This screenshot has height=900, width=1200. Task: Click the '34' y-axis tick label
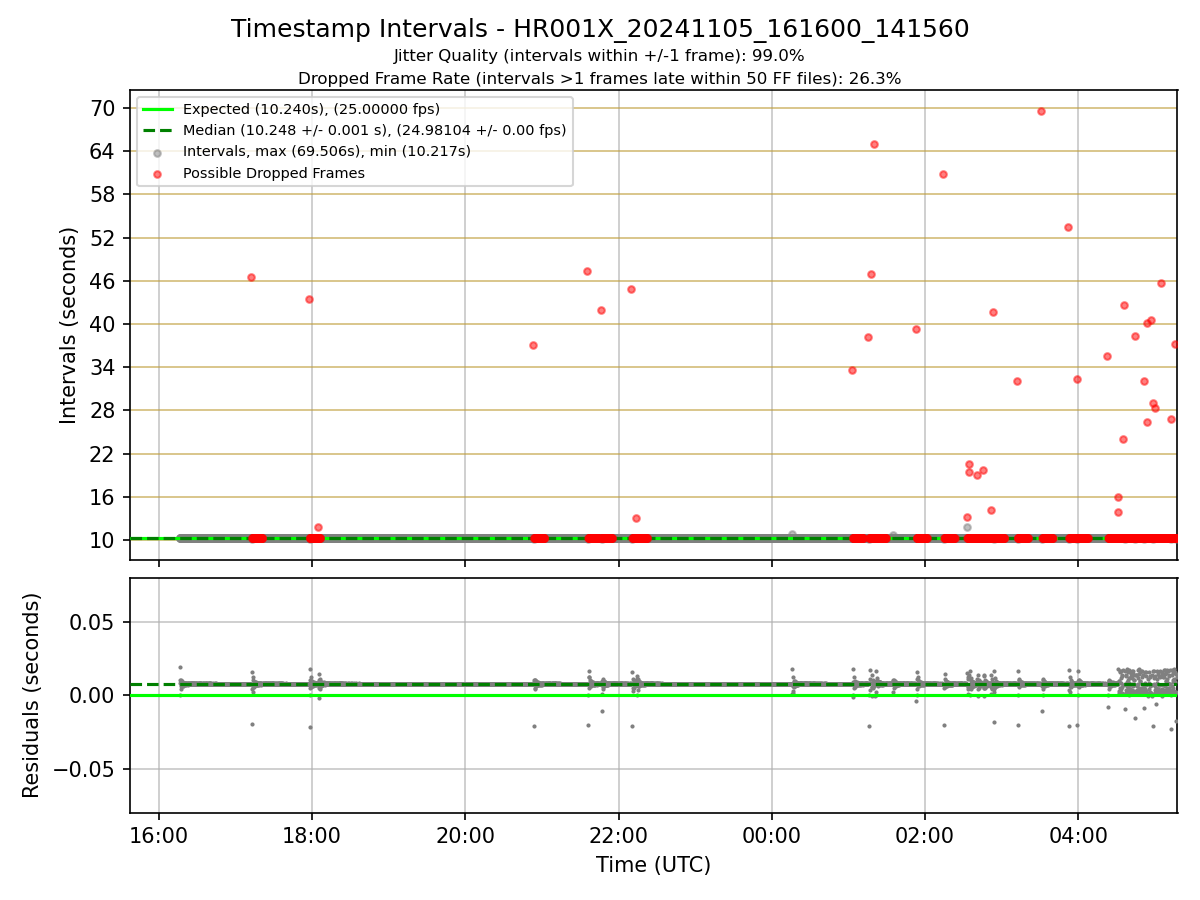104,367
